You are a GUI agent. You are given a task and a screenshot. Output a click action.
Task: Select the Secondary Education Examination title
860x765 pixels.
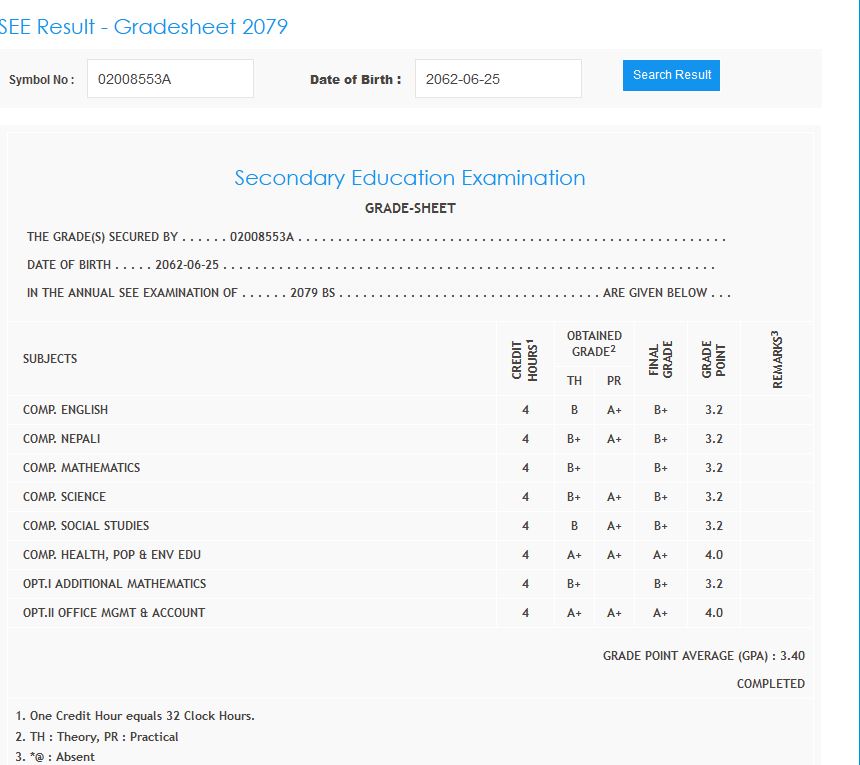pyautogui.click(x=410, y=178)
